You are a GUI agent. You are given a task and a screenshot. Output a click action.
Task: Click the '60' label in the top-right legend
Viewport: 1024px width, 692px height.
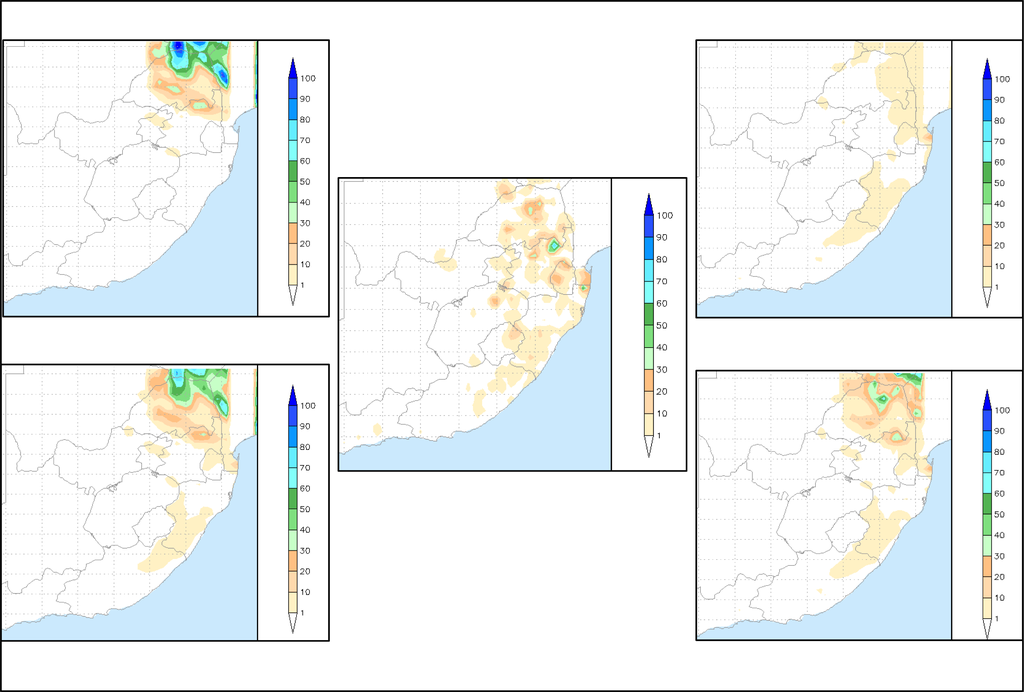[x=999, y=163]
